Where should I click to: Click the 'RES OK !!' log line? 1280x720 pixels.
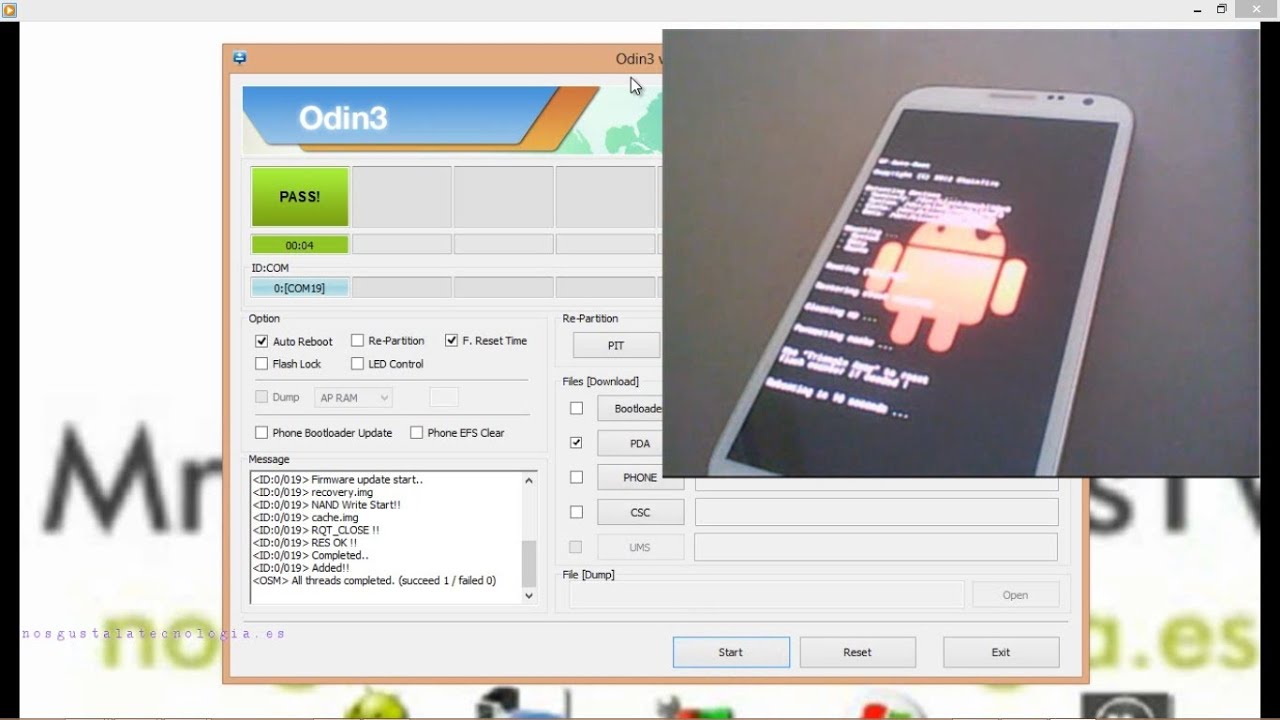point(305,543)
